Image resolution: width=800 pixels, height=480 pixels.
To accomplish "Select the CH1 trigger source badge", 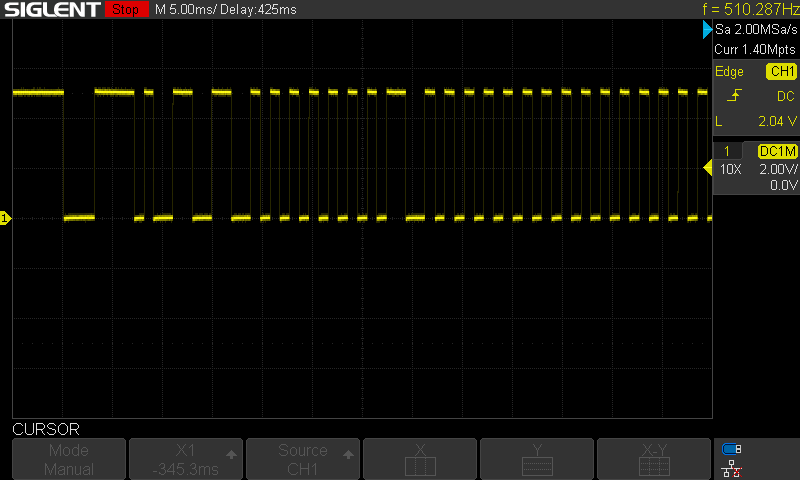I will [781, 71].
